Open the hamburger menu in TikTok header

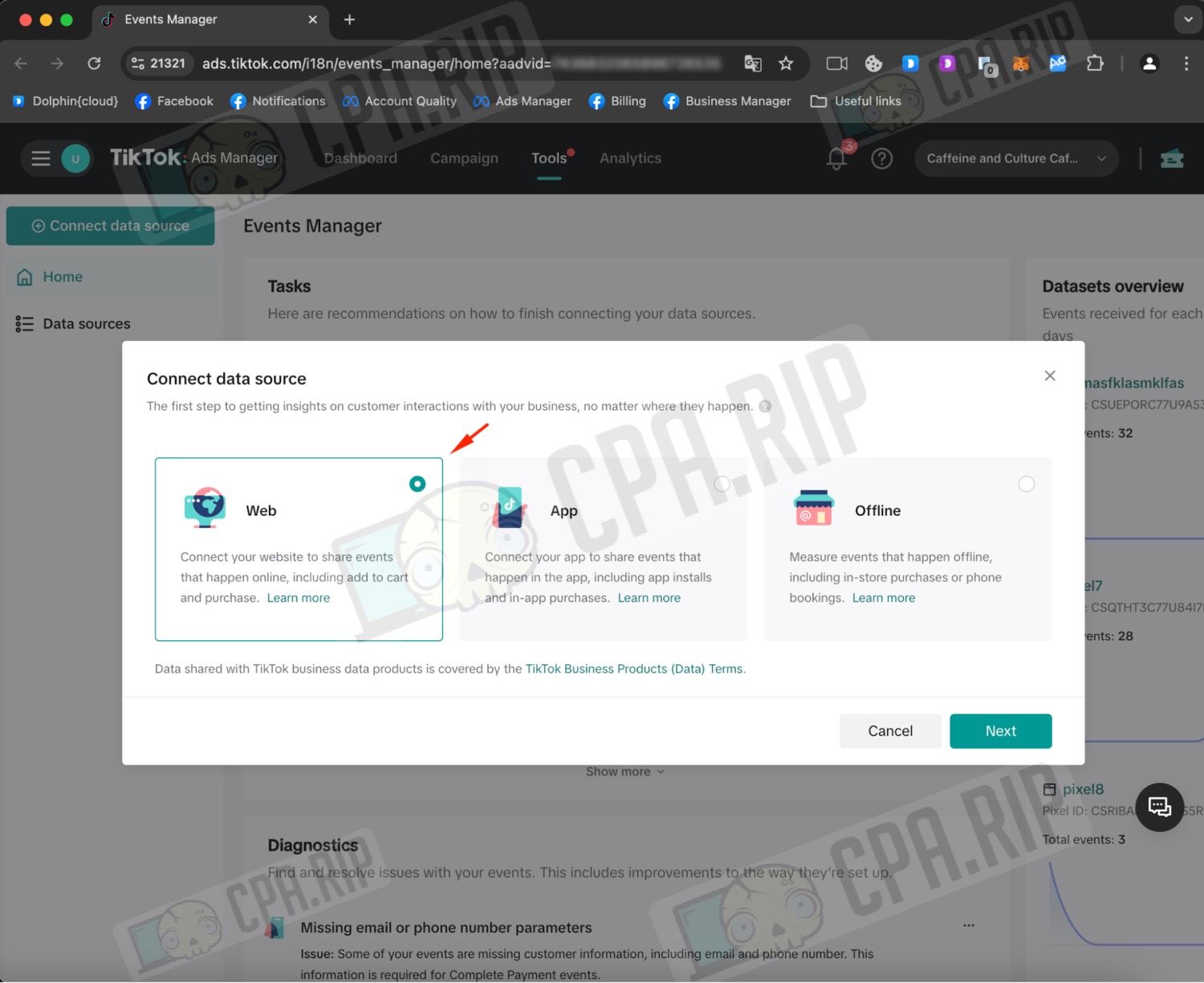pyautogui.click(x=41, y=159)
